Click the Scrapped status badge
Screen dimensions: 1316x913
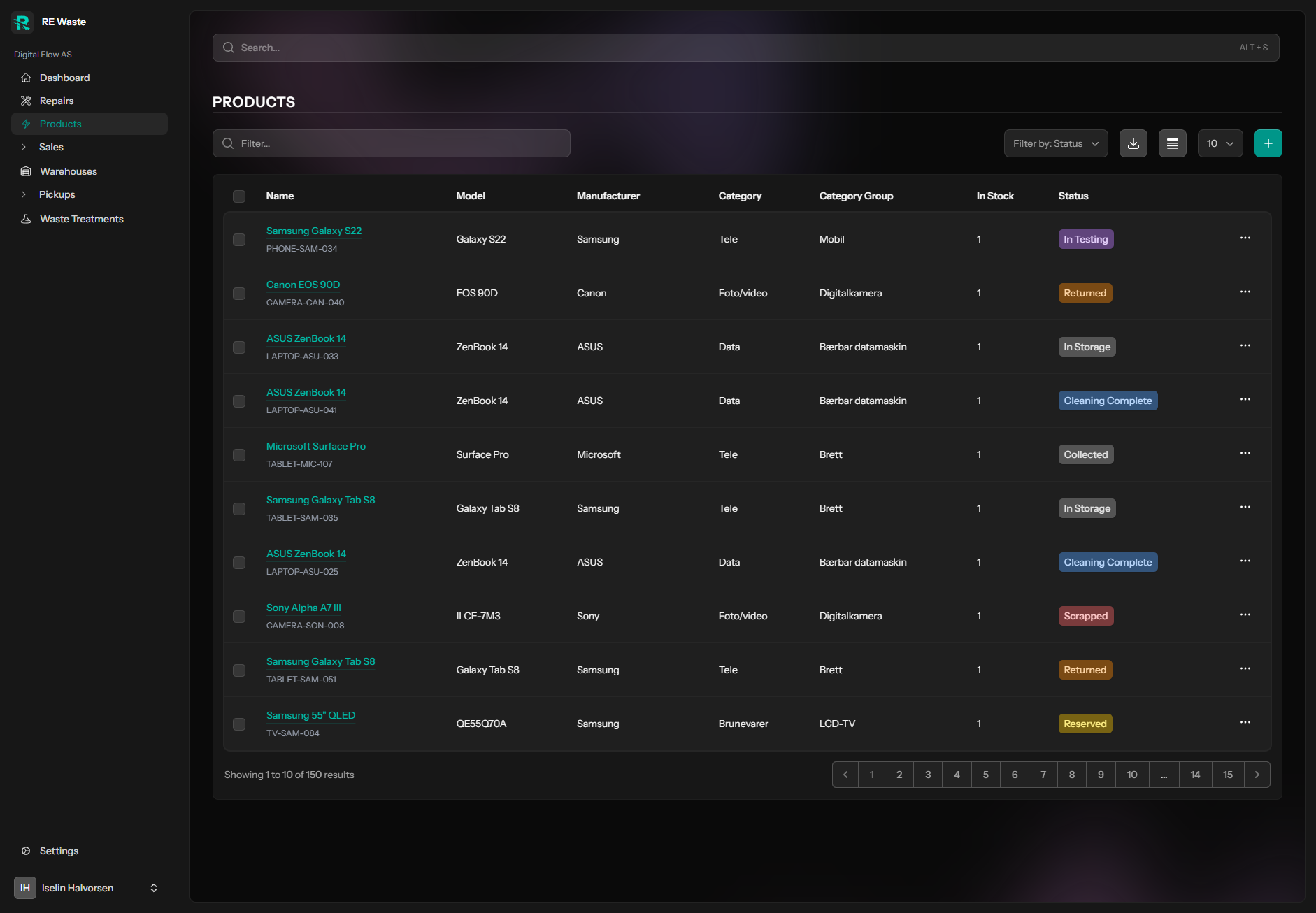[x=1086, y=616]
